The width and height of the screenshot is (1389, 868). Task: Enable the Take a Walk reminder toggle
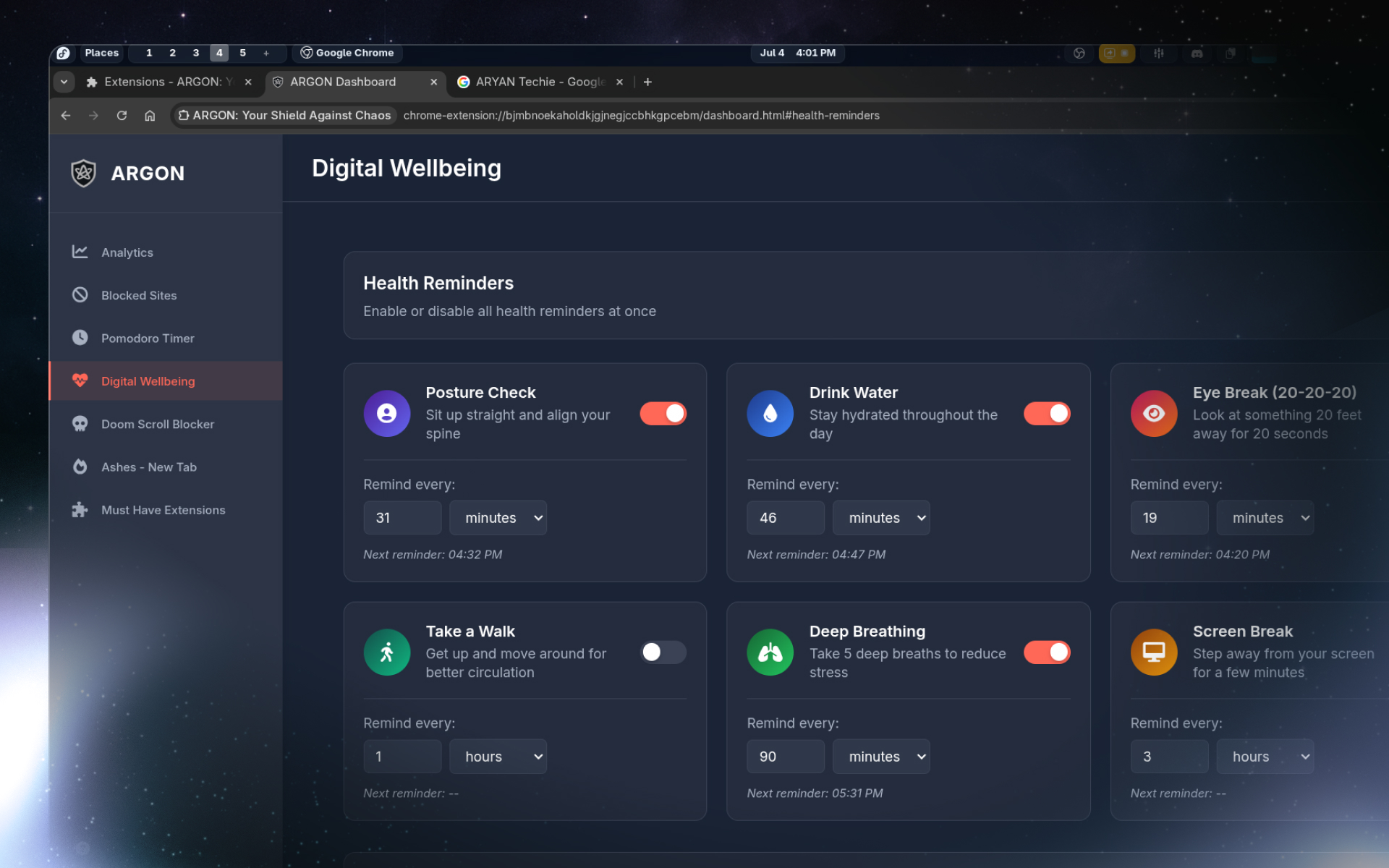[663, 652]
